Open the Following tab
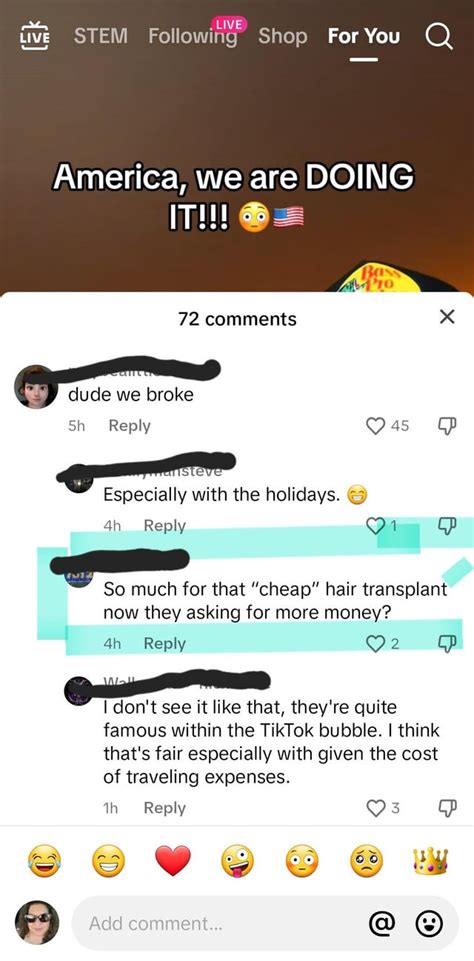 (x=193, y=36)
